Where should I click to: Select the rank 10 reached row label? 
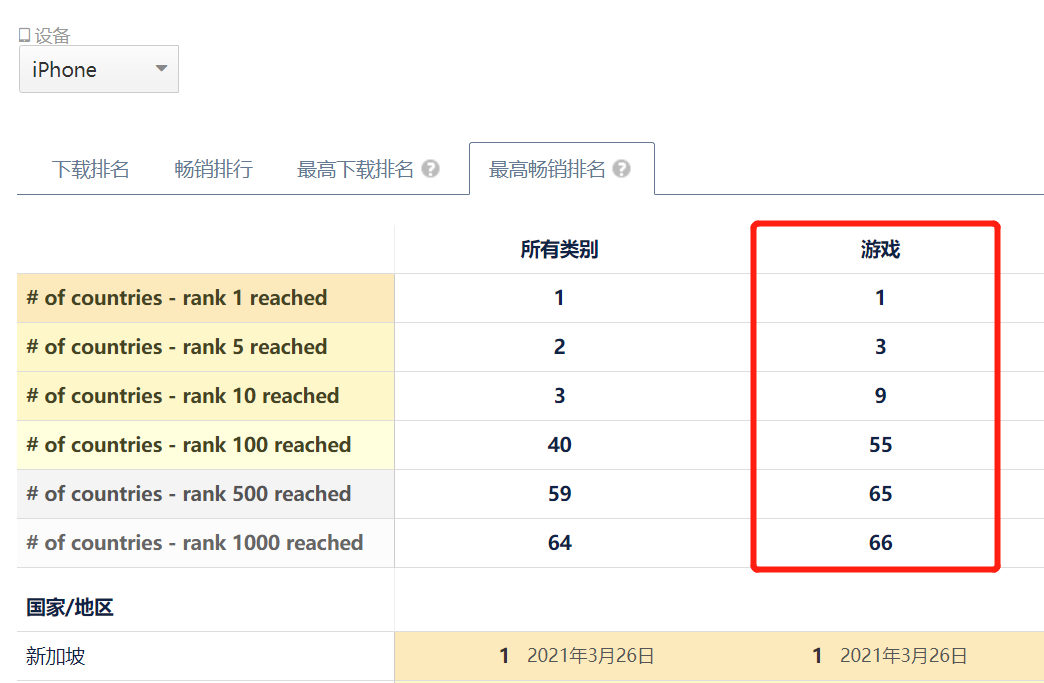tap(183, 396)
